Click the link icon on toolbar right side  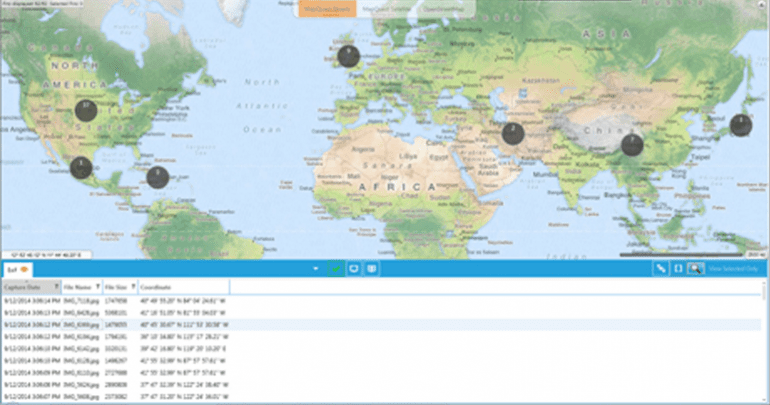[661, 269]
